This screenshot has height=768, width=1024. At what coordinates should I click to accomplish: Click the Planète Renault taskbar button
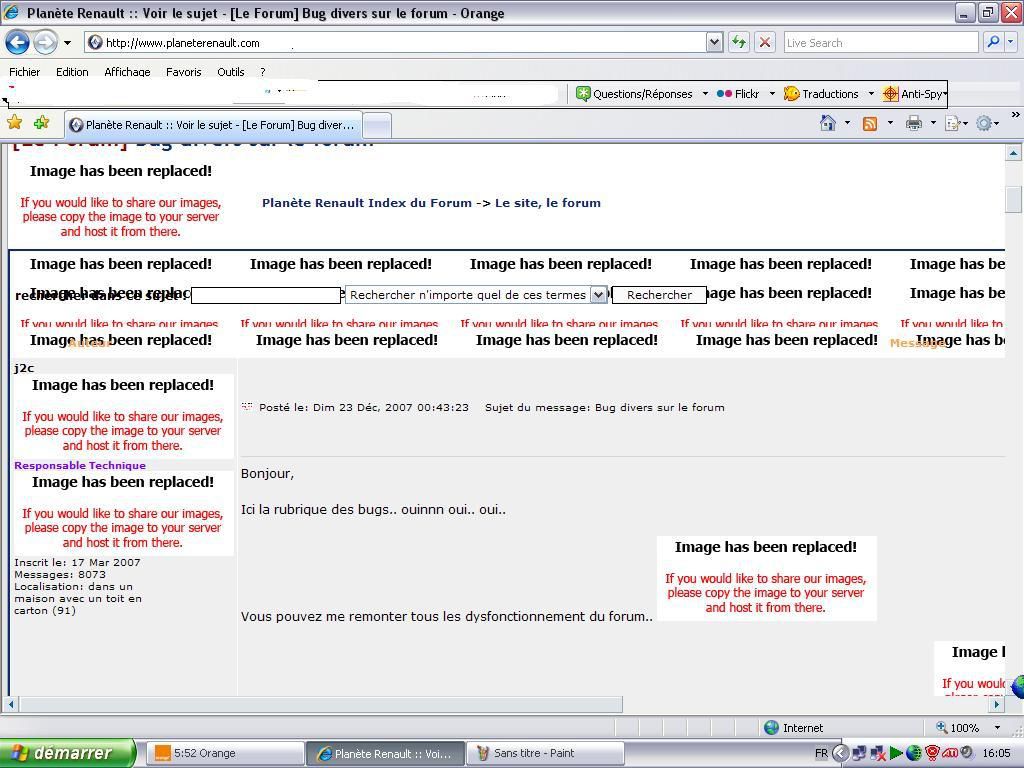(385, 753)
